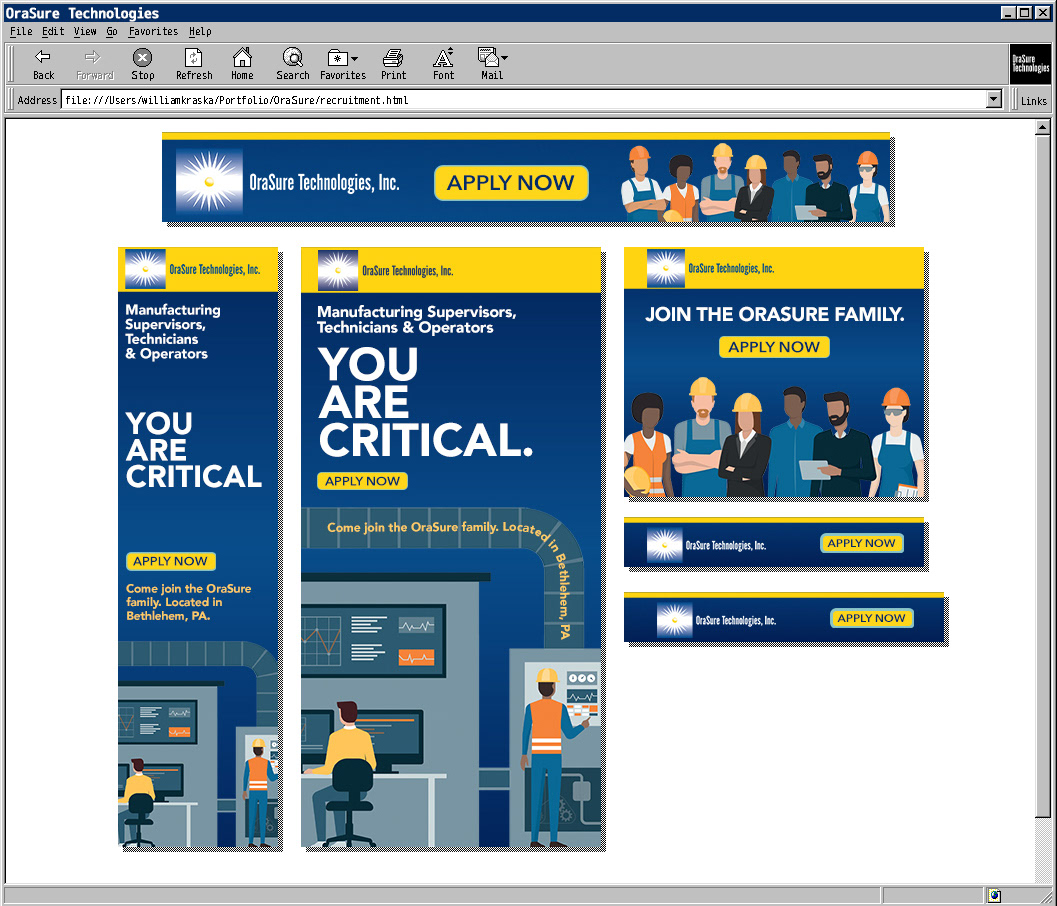Click the 'OraSure Technologies, Inc.' text in top banner
This screenshot has height=906, width=1057.
pyautogui.click(x=324, y=182)
